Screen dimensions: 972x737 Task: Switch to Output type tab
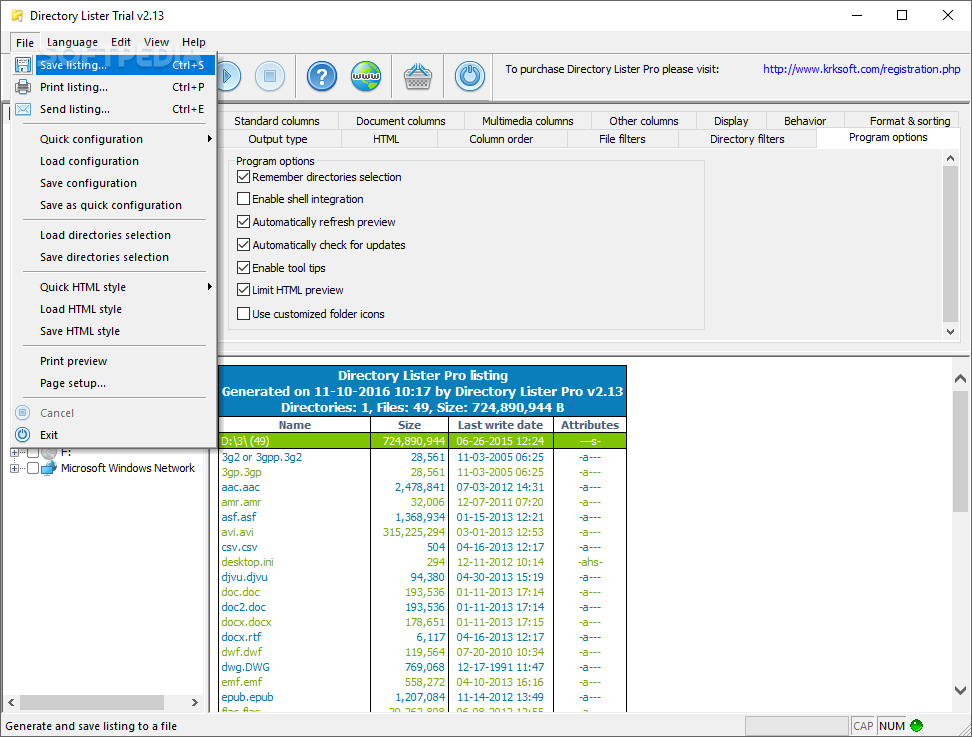[x=278, y=139]
